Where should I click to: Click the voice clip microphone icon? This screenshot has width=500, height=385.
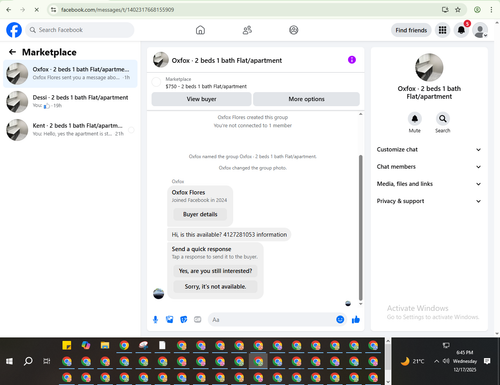tap(155, 320)
